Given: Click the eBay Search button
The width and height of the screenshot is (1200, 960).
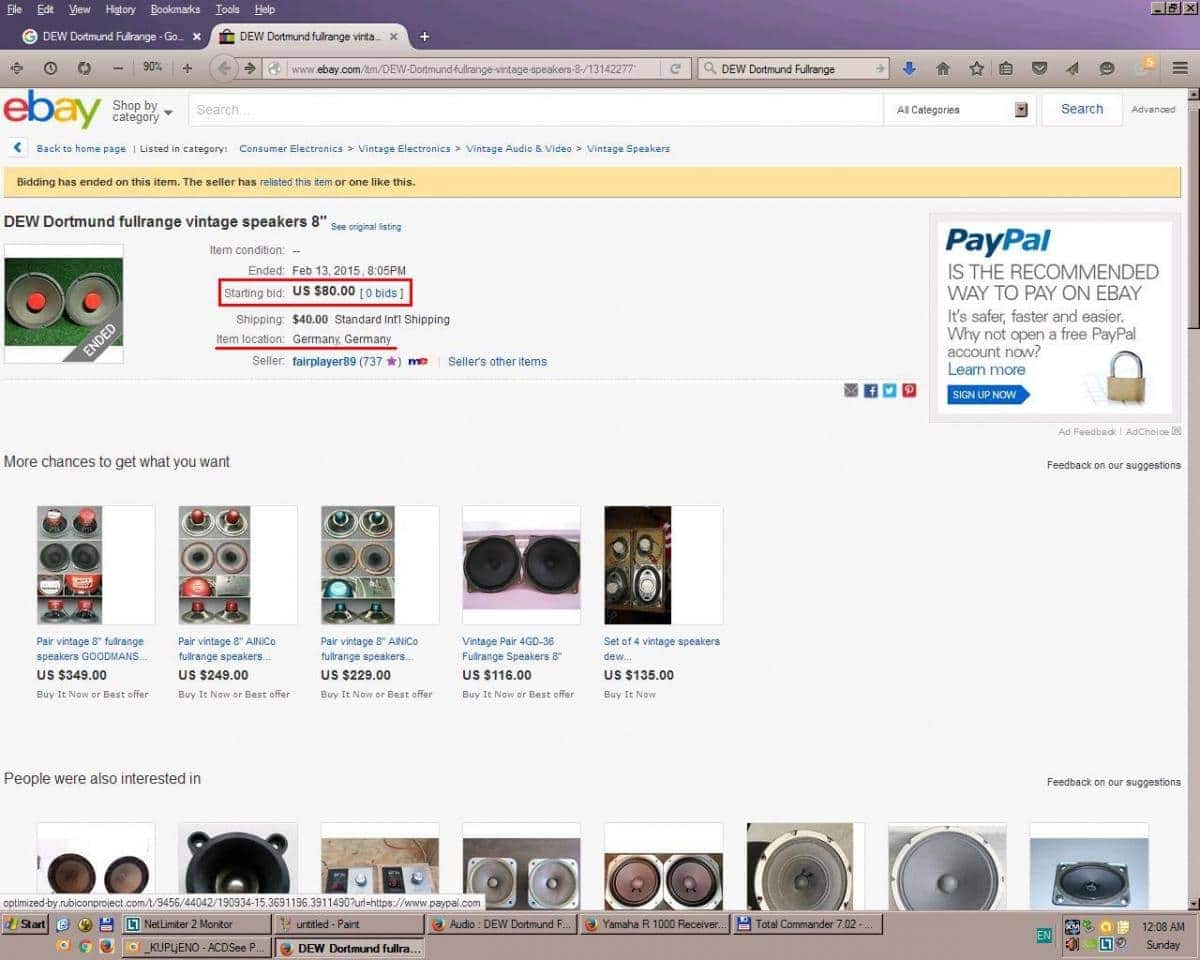Looking at the screenshot, I should 1082,109.
